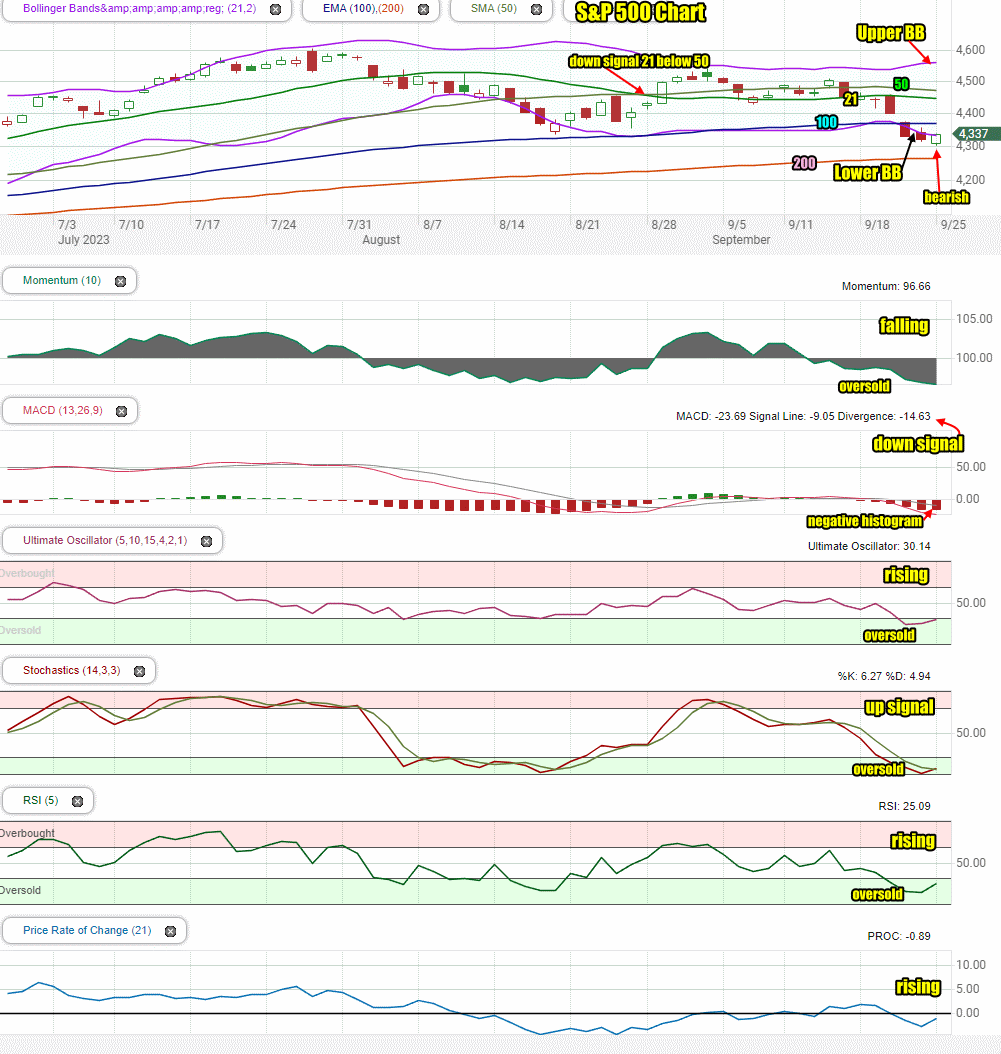Click the August month label on the axis
This screenshot has height=1054, width=1001.
381,240
